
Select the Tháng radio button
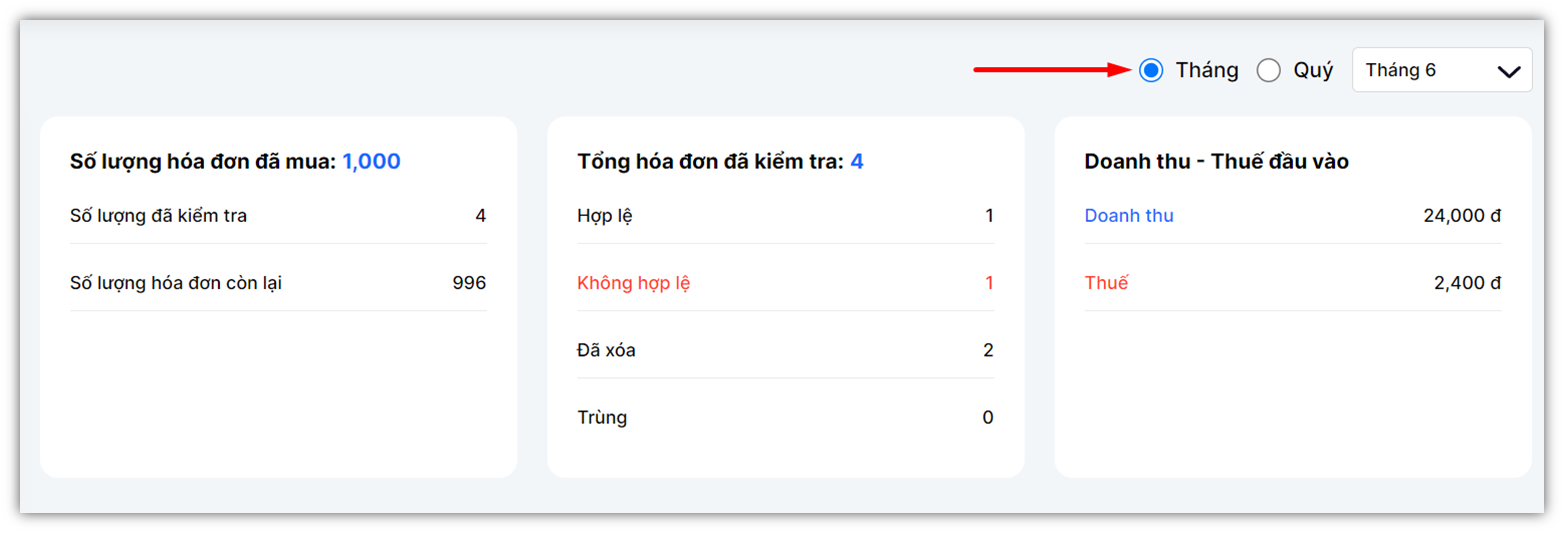[x=1151, y=70]
